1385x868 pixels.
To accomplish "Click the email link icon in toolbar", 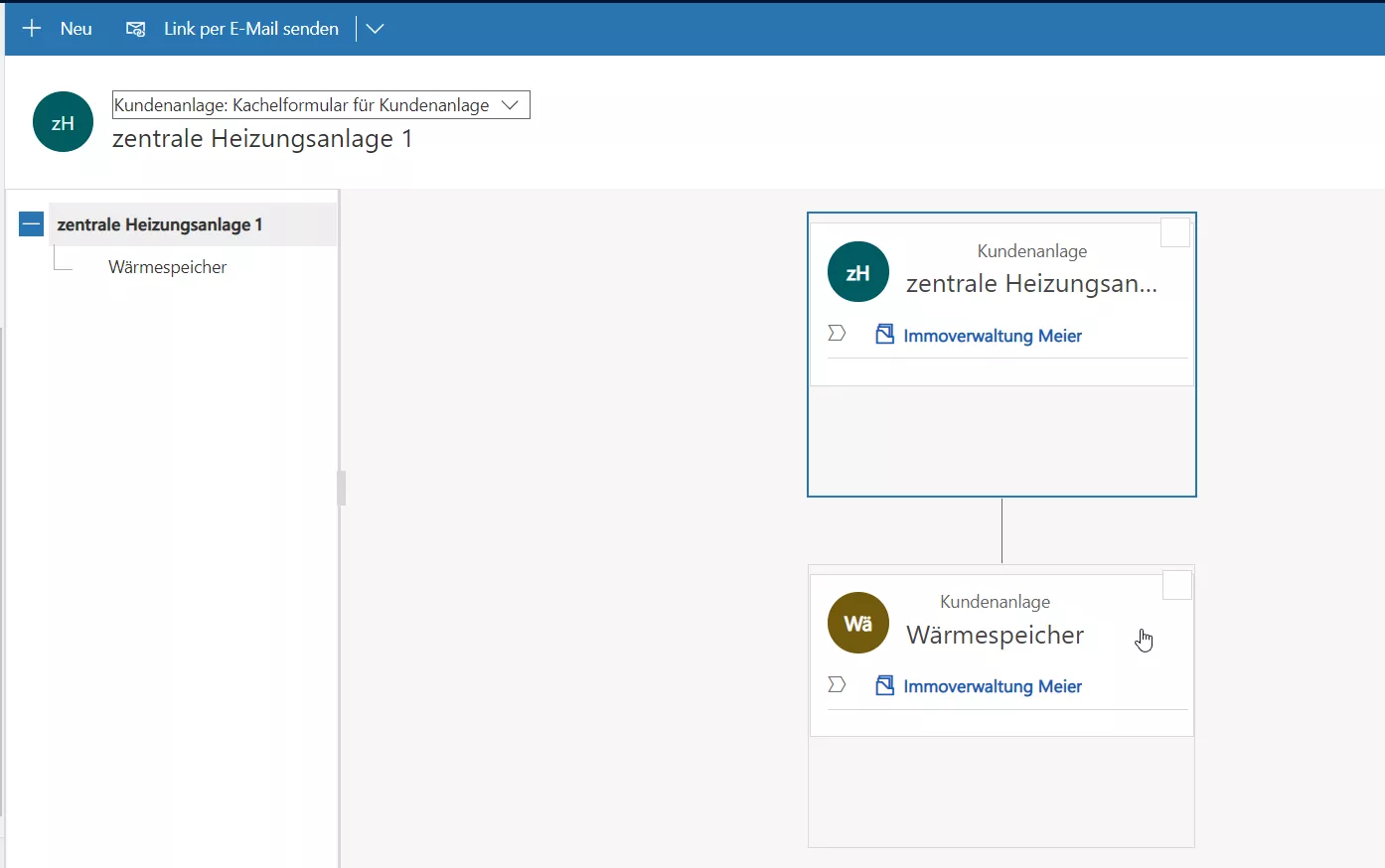I will (135, 29).
